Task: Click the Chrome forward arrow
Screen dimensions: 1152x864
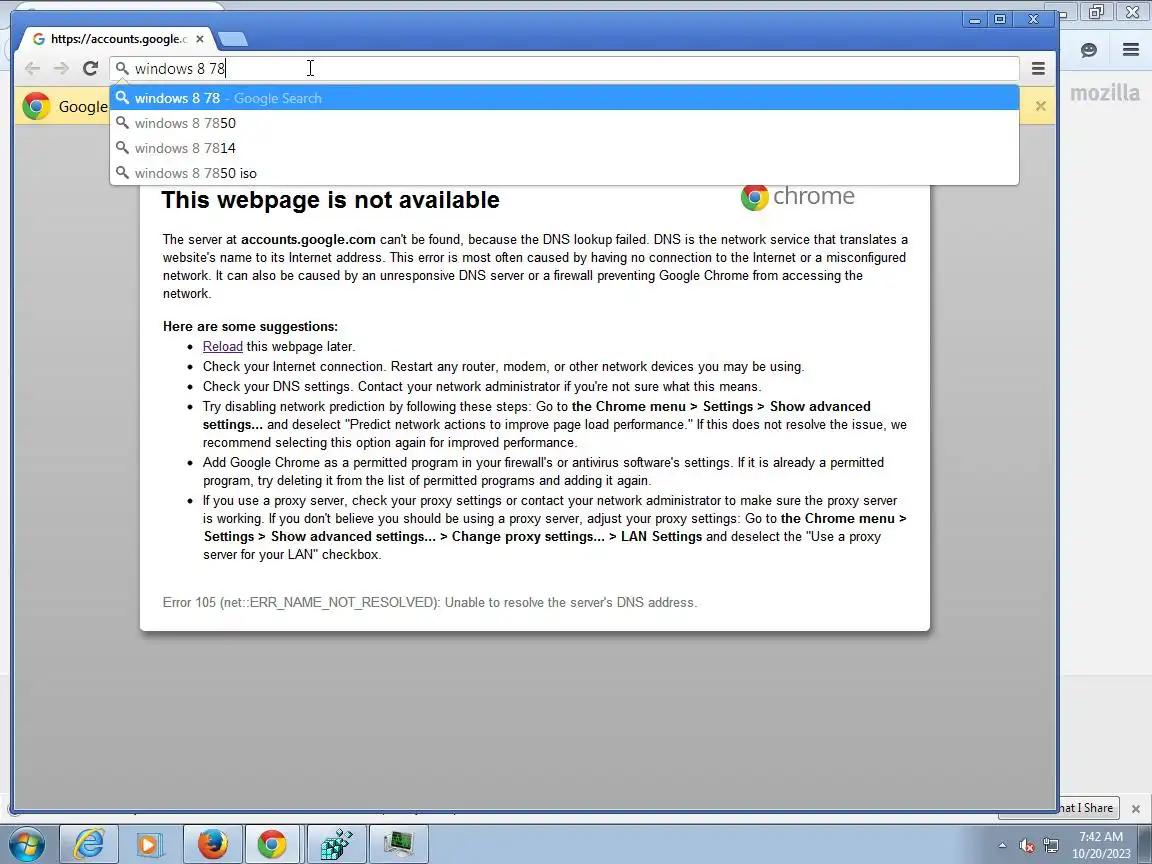Action: [61, 68]
